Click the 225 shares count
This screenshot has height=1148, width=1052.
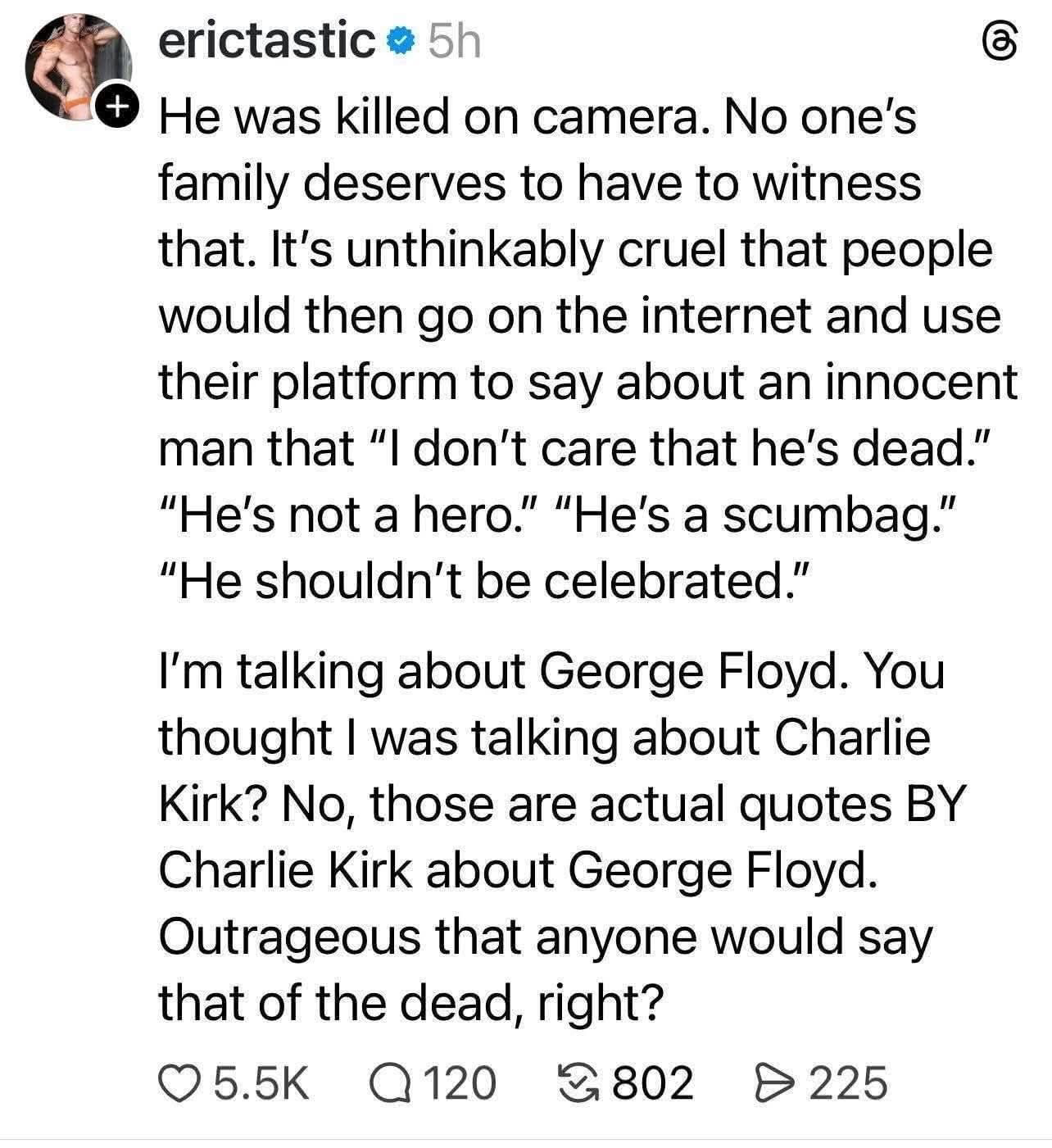849,1082
